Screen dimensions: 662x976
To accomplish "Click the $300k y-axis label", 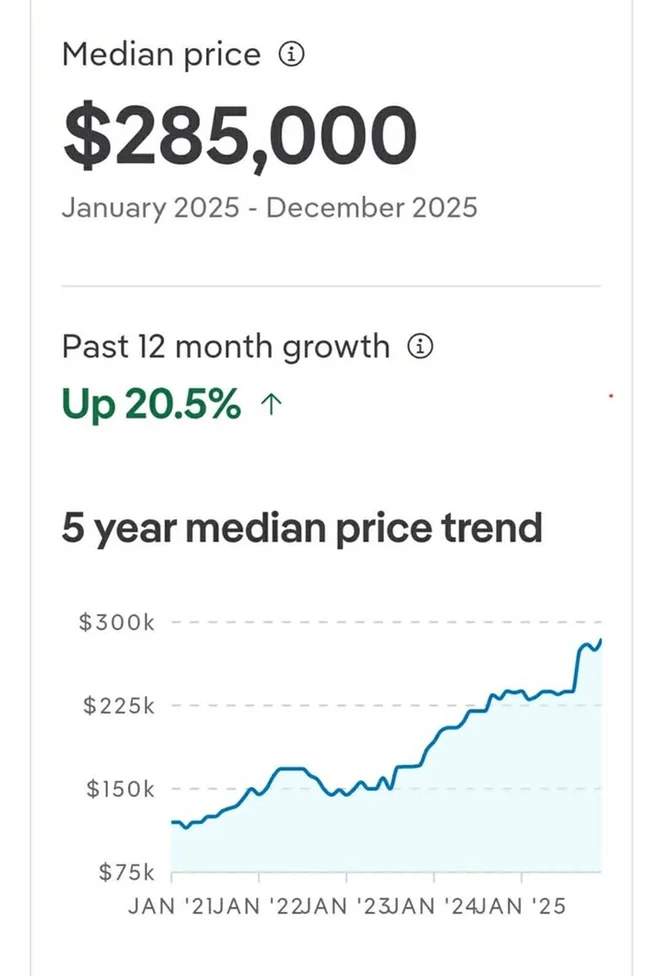I will [117, 623].
